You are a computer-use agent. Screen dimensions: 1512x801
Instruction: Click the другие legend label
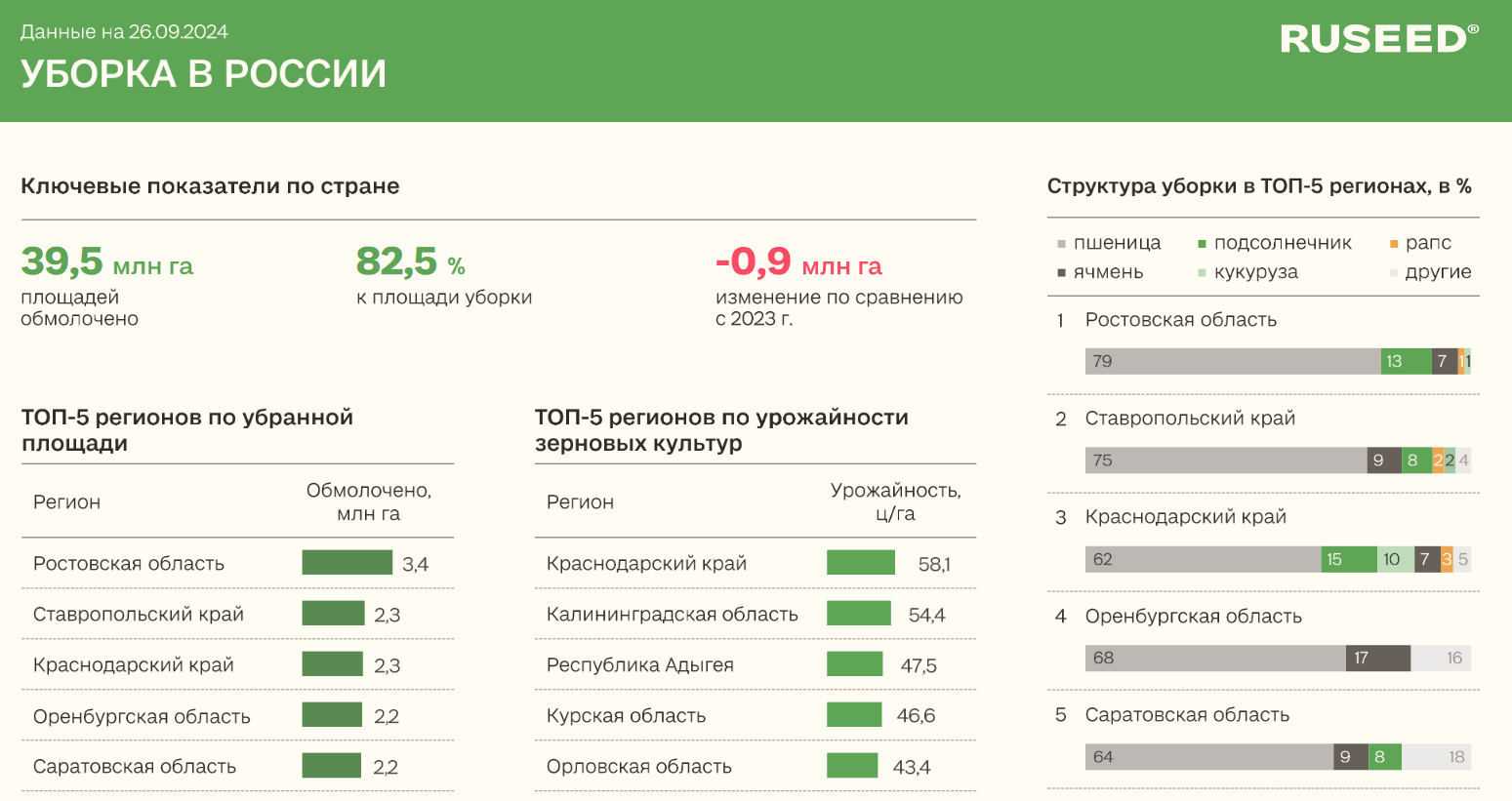pos(1437,272)
